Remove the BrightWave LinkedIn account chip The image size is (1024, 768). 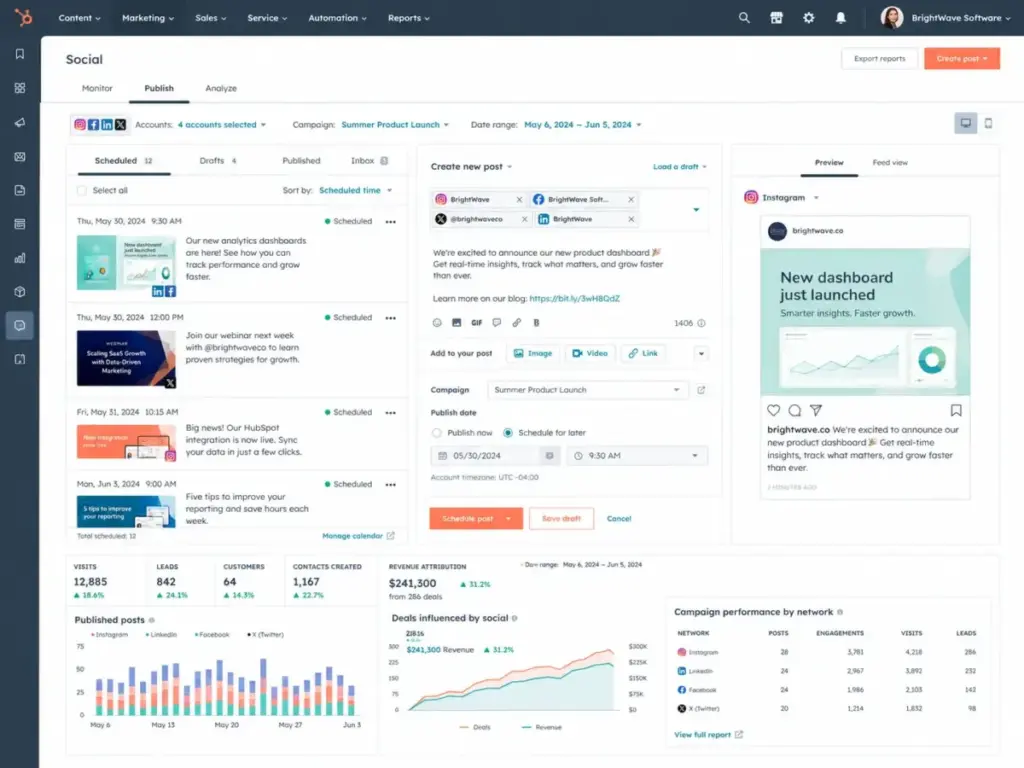(631, 219)
